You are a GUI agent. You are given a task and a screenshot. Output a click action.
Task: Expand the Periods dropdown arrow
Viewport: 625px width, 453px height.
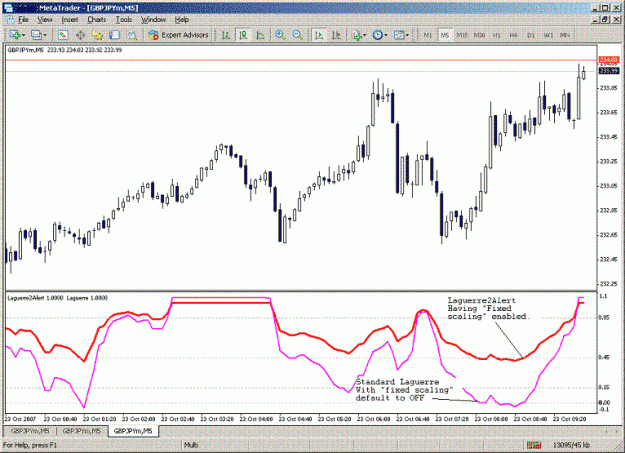tap(386, 35)
